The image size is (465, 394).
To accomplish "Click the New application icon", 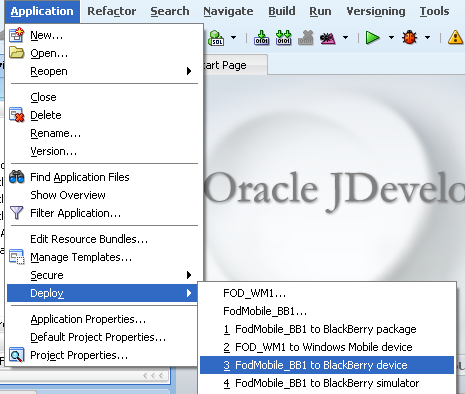I will tap(16, 35).
